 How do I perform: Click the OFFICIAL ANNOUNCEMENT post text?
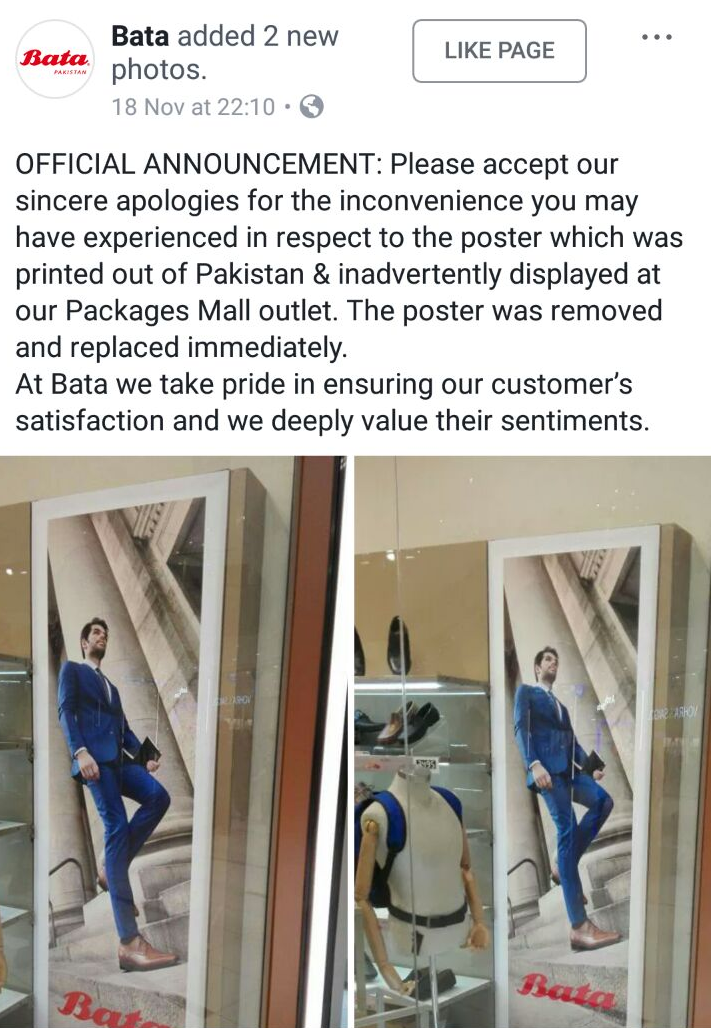(x=349, y=292)
